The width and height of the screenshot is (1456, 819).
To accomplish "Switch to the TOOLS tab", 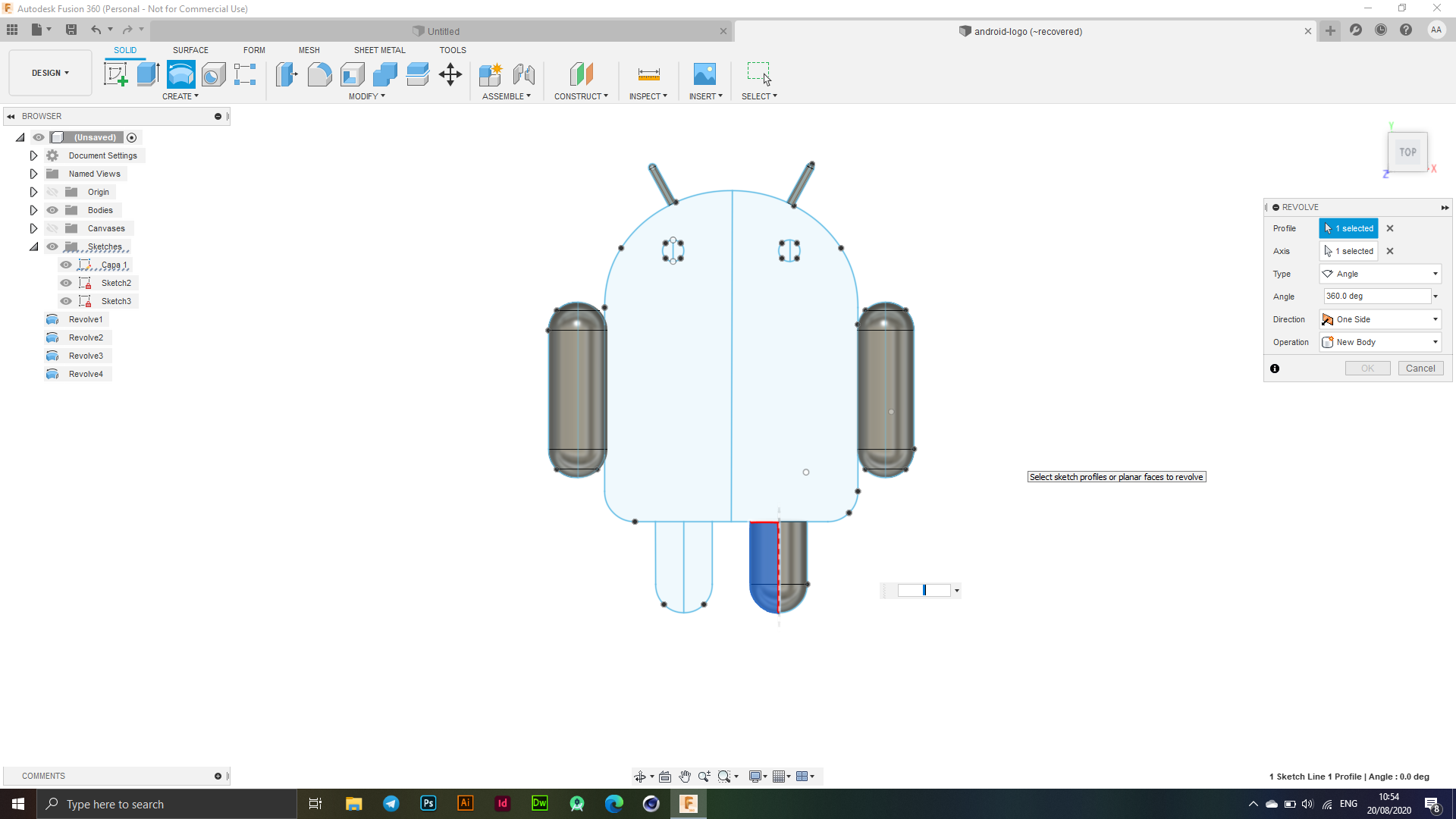I will click(453, 50).
